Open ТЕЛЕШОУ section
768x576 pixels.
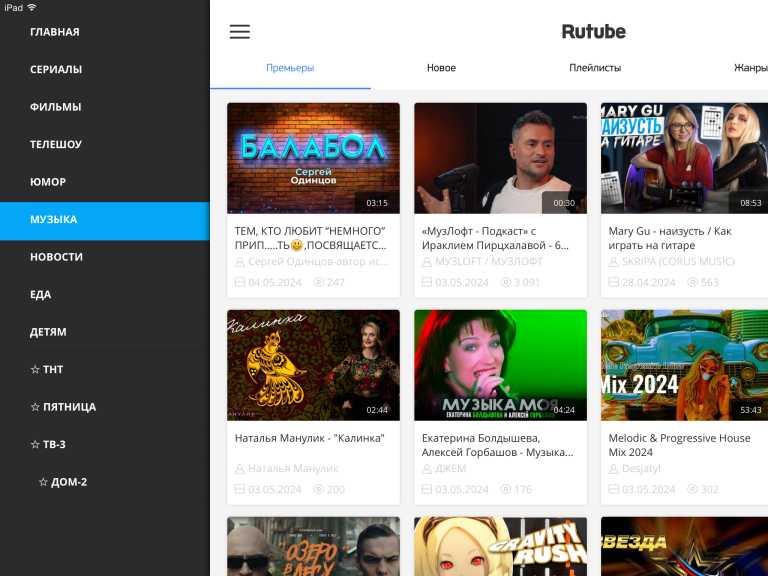[104, 144]
